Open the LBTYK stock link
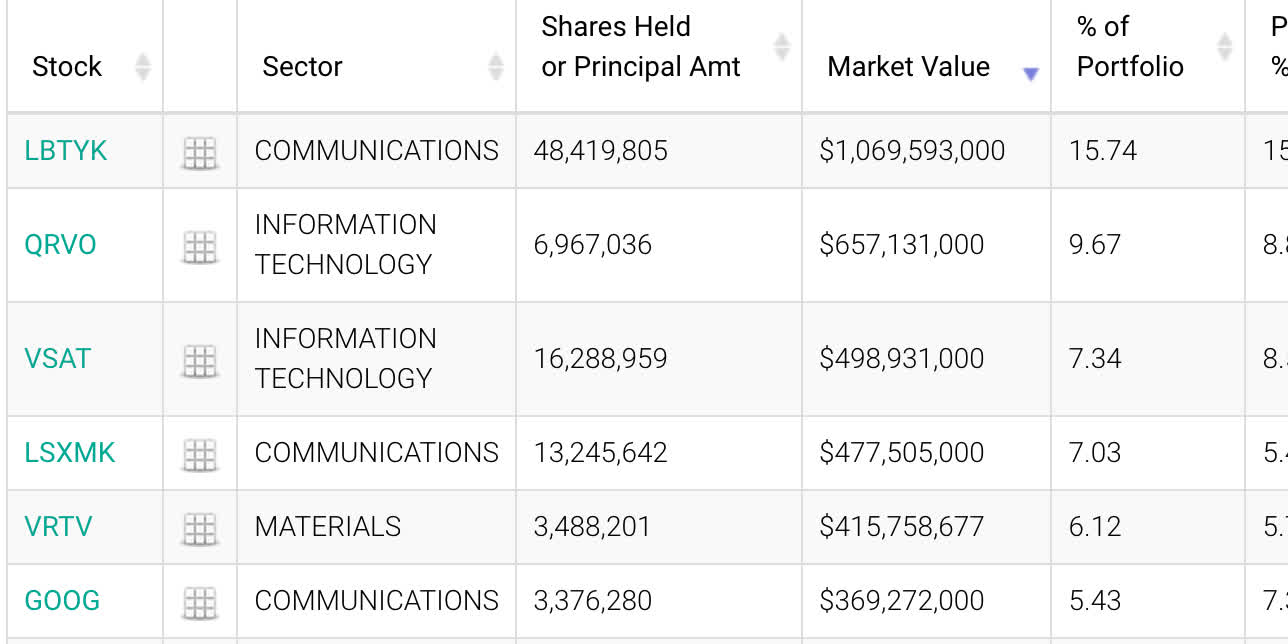 [65, 151]
